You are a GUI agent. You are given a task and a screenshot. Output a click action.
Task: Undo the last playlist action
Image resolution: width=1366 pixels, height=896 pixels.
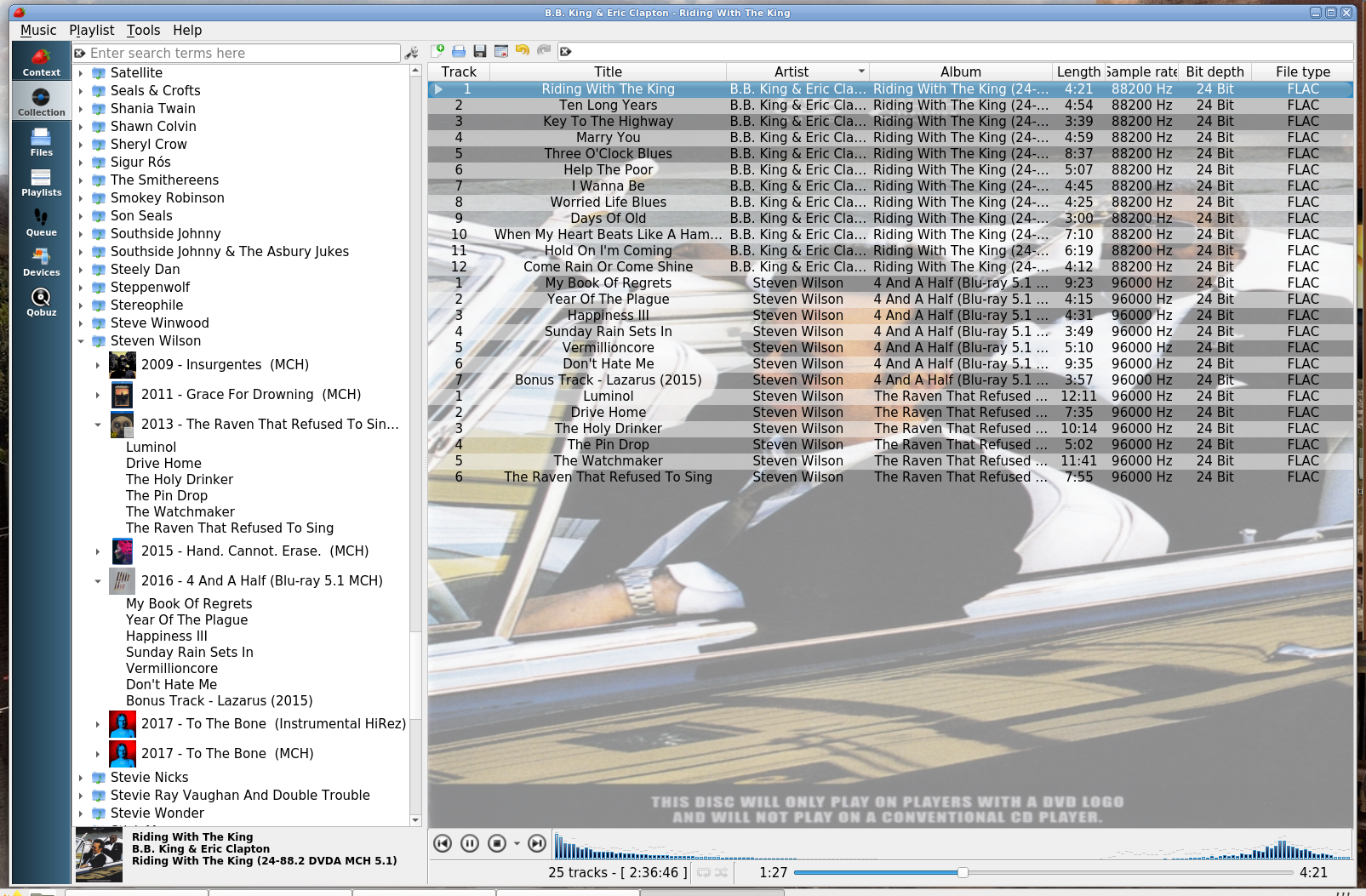point(523,51)
